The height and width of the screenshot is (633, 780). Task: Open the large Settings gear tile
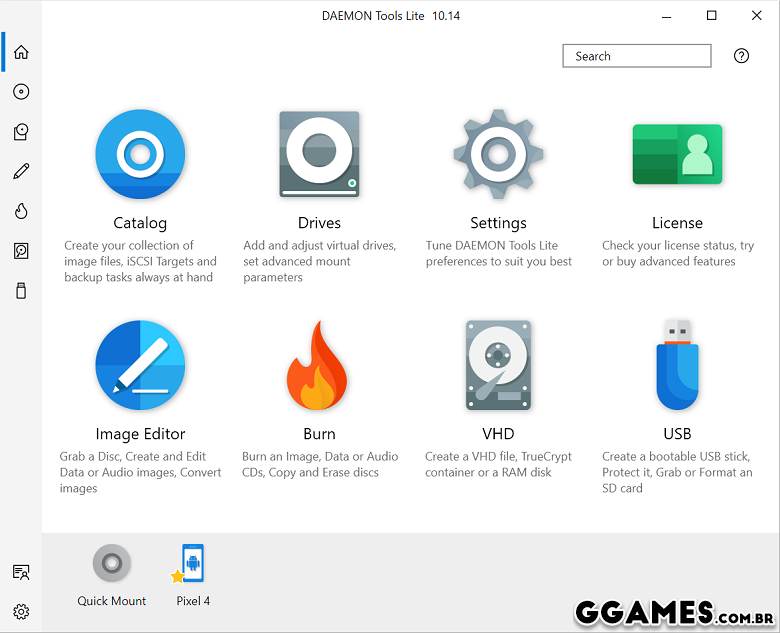point(498,155)
